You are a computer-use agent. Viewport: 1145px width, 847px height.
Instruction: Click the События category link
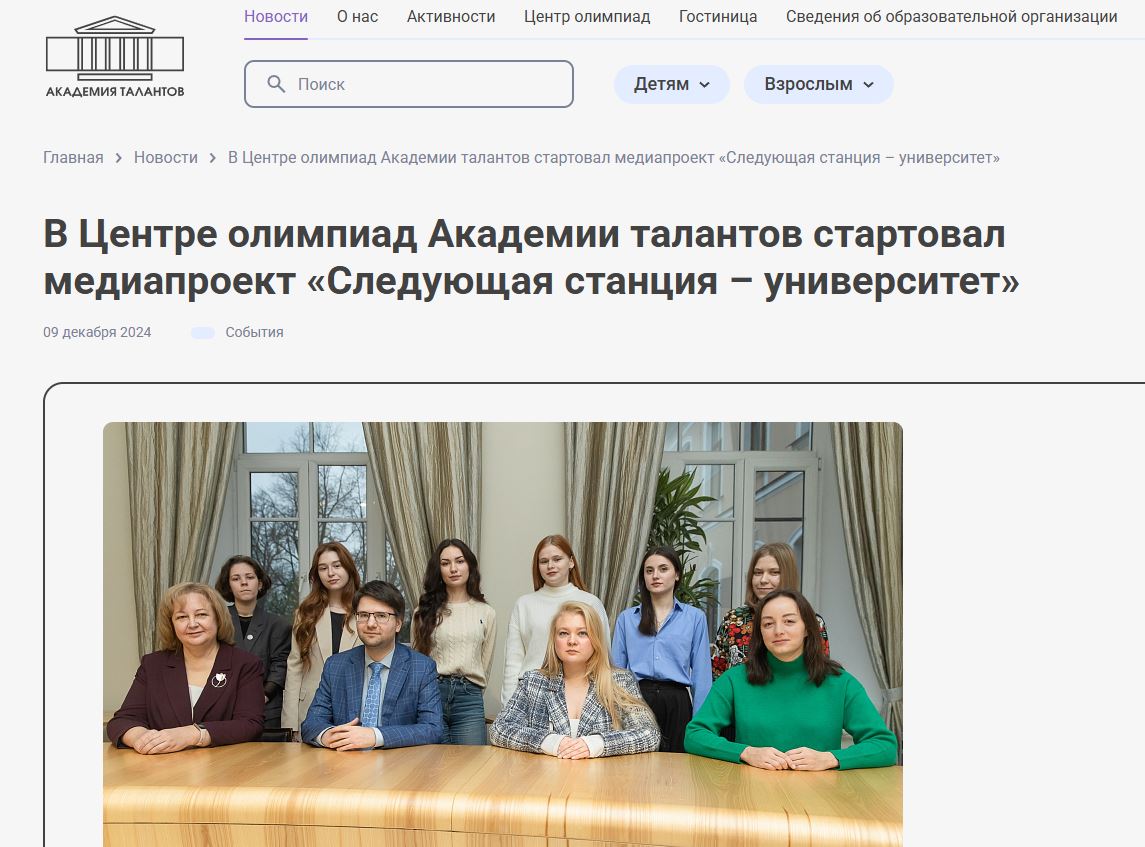[x=254, y=332]
